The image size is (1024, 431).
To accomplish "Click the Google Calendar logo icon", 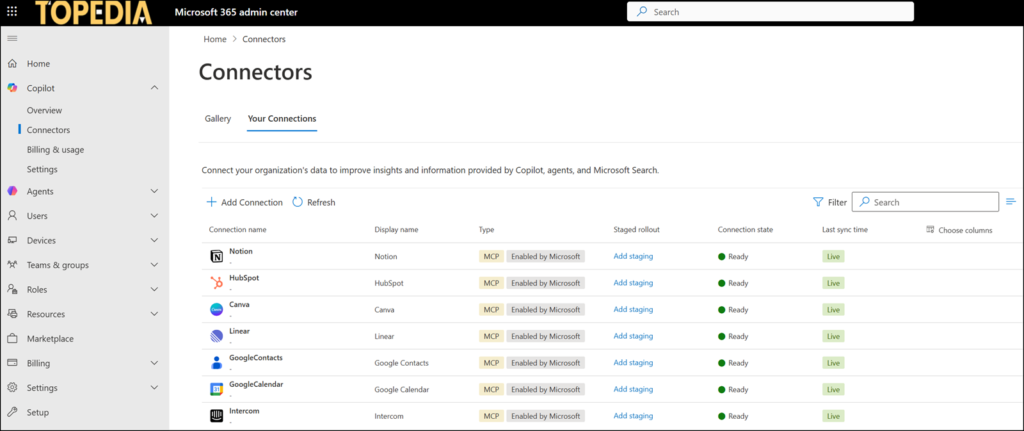I will click(216, 389).
